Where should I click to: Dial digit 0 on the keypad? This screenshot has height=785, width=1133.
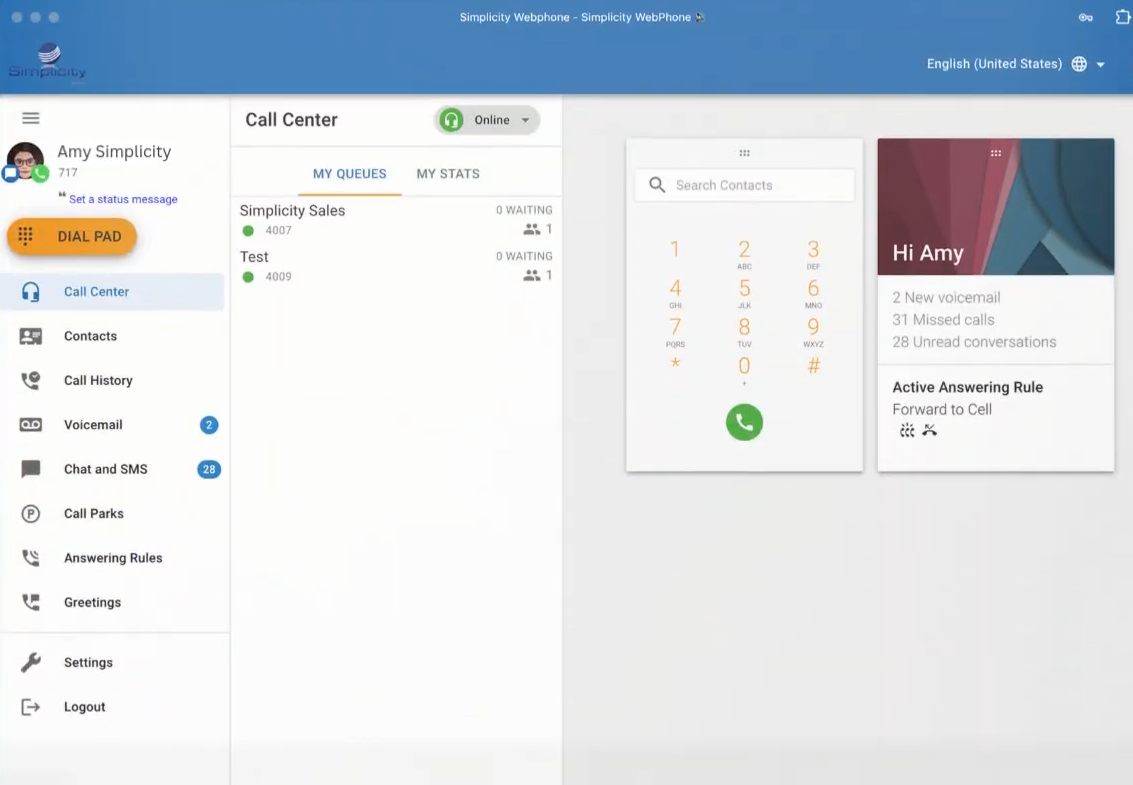(744, 370)
